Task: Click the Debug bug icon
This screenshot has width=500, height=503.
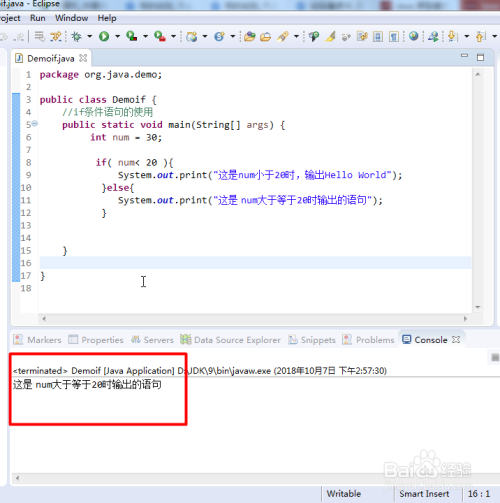Action: coord(77,36)
